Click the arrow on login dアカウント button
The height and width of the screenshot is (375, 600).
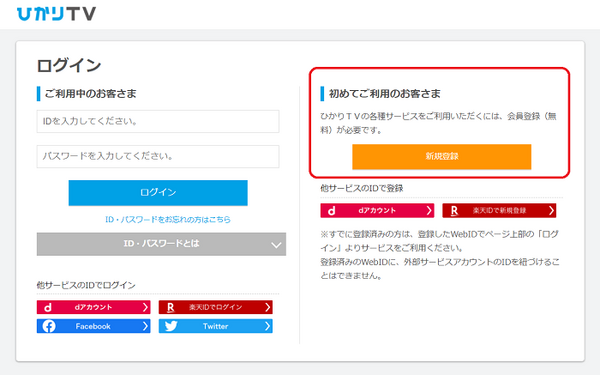145,307
